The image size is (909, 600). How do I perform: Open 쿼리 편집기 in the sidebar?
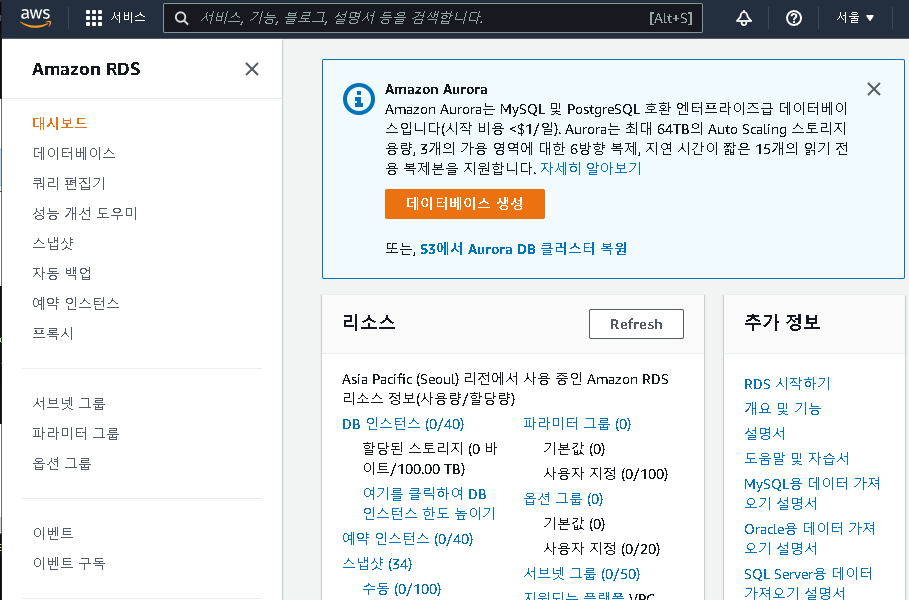click(x=69, y=183)
